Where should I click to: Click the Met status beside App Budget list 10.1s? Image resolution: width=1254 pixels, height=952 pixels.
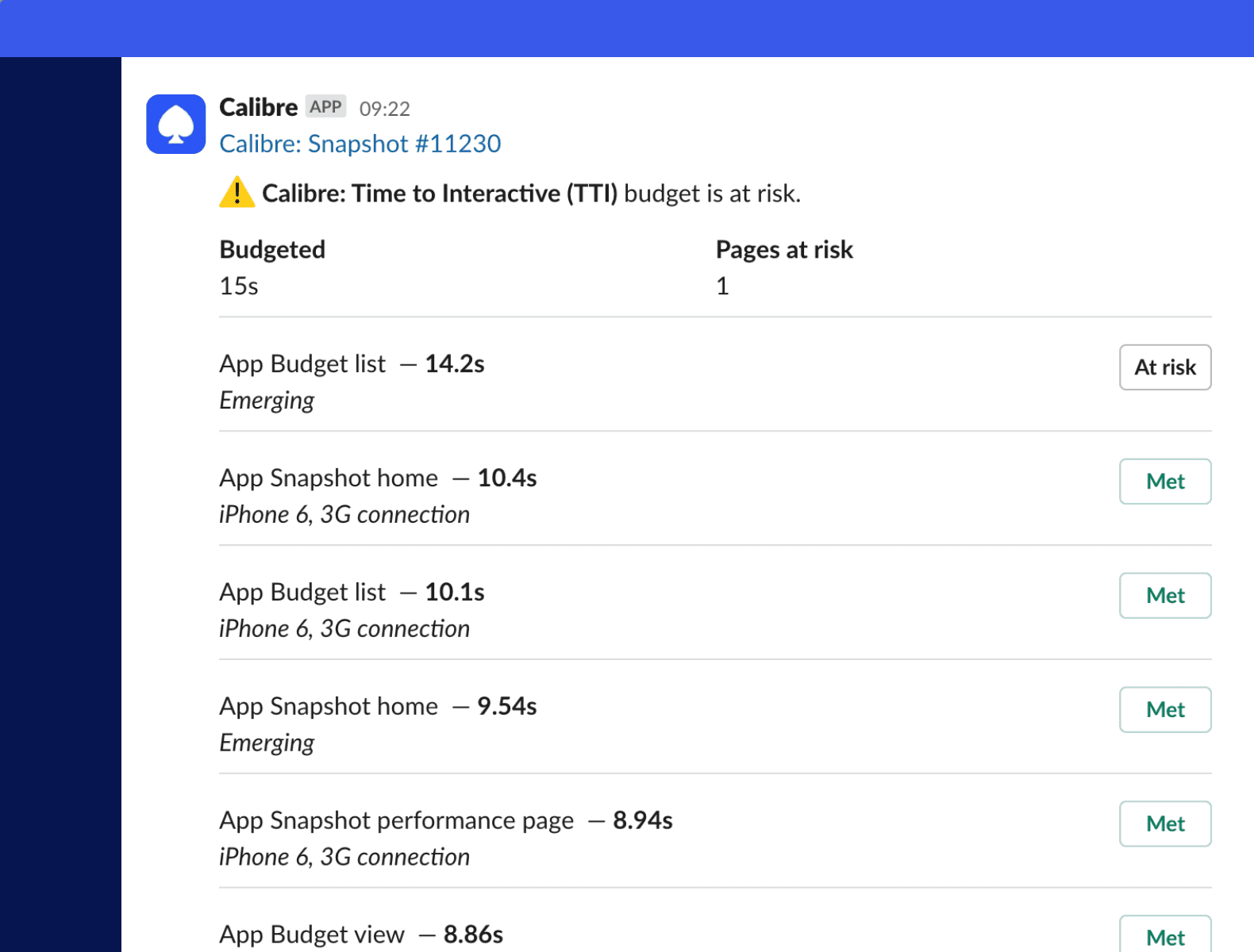click(x=1164, y=596)
